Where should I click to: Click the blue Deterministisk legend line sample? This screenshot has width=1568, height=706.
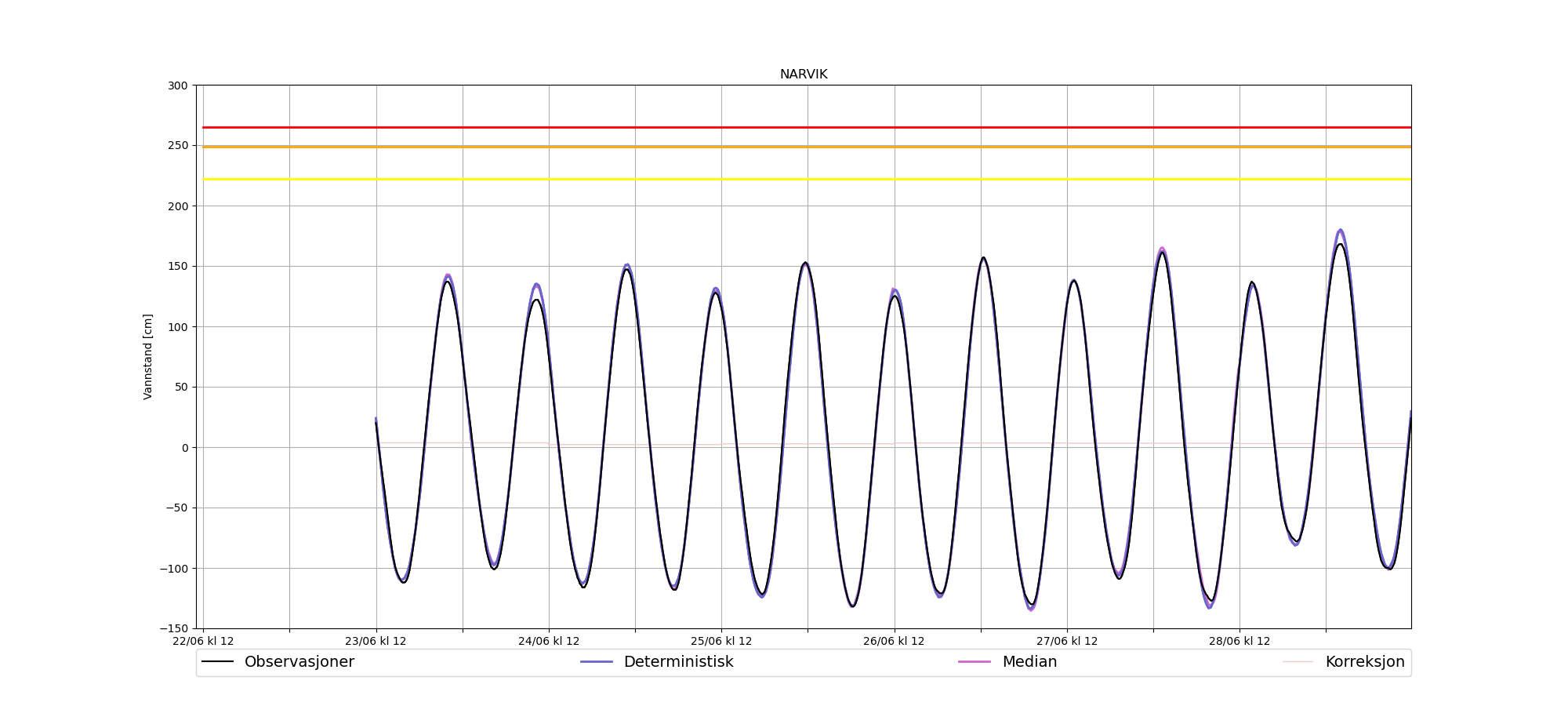pyautogui.click(x=596, y=662)
